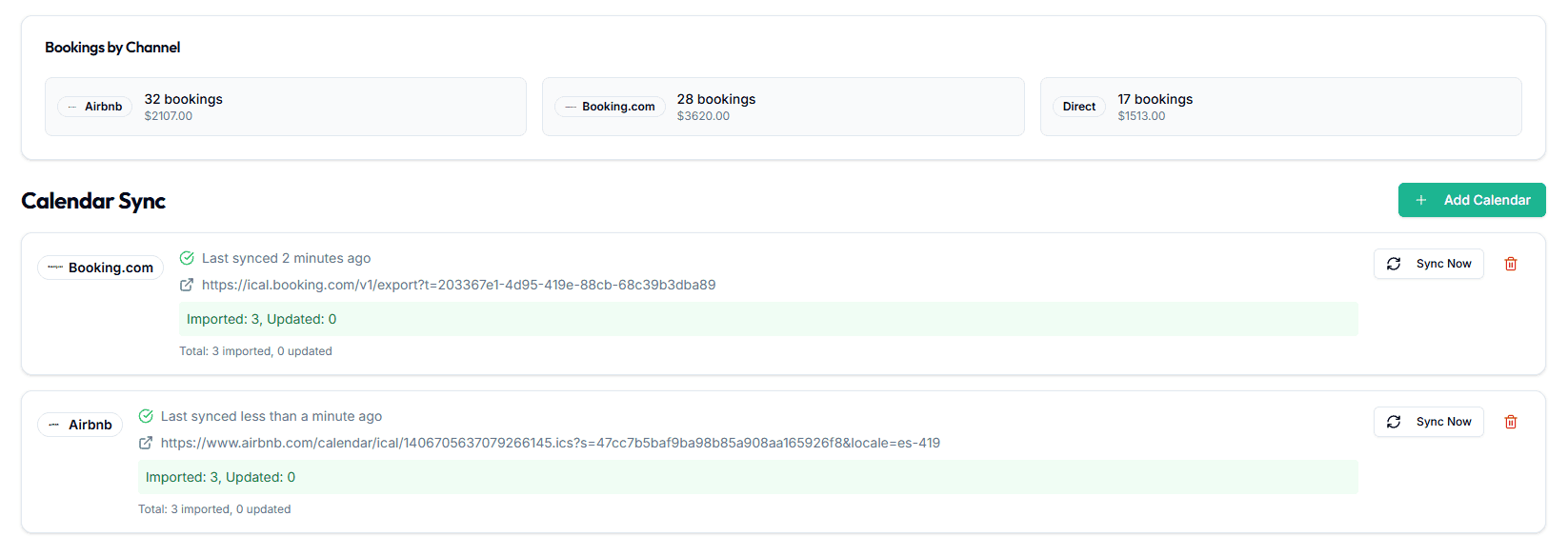Click the plus icon in Add Calendar
The height and width of the screenshot is (556, 1568).
[1421, 200]
